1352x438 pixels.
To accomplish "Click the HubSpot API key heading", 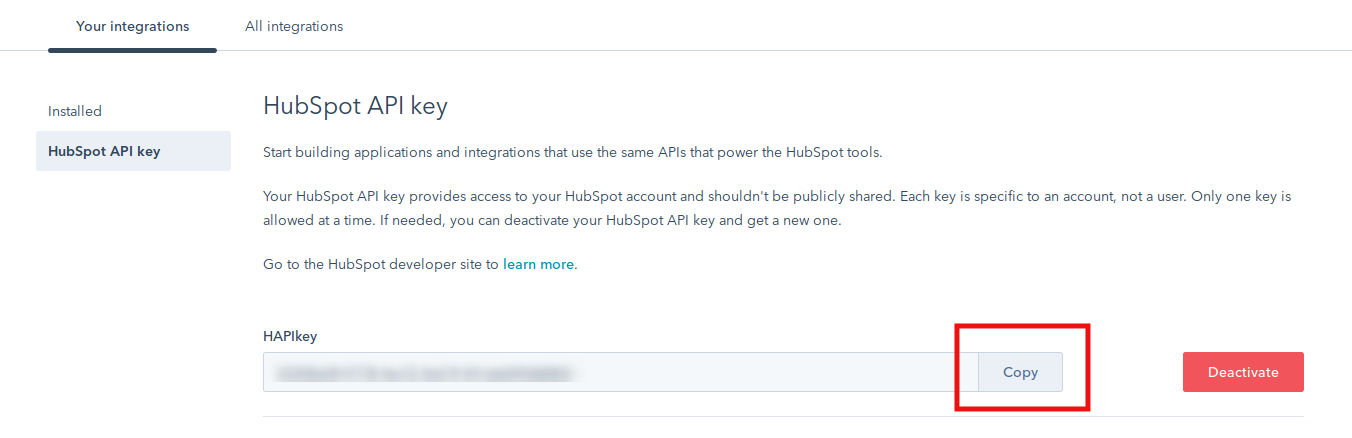I will [355, 106].
